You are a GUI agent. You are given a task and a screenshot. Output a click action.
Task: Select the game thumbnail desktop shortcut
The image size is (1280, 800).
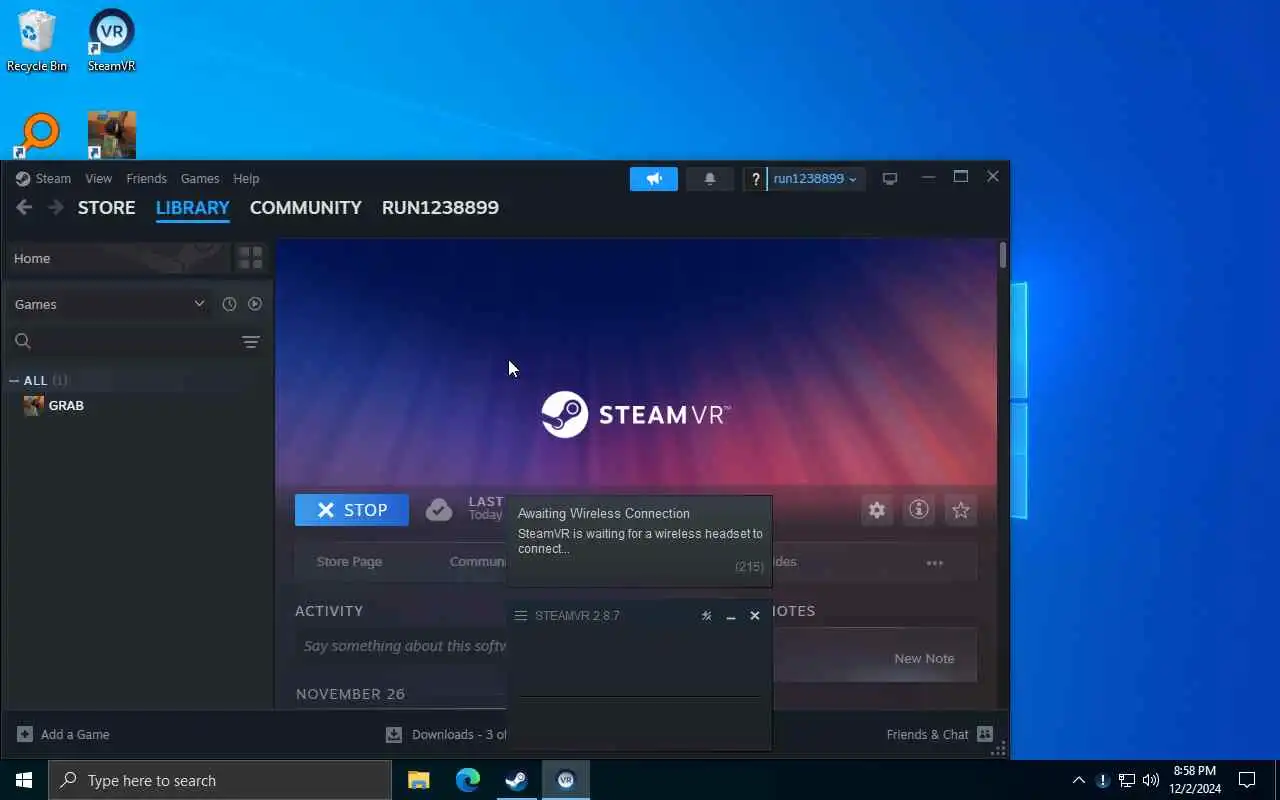(x=112, y=135)
